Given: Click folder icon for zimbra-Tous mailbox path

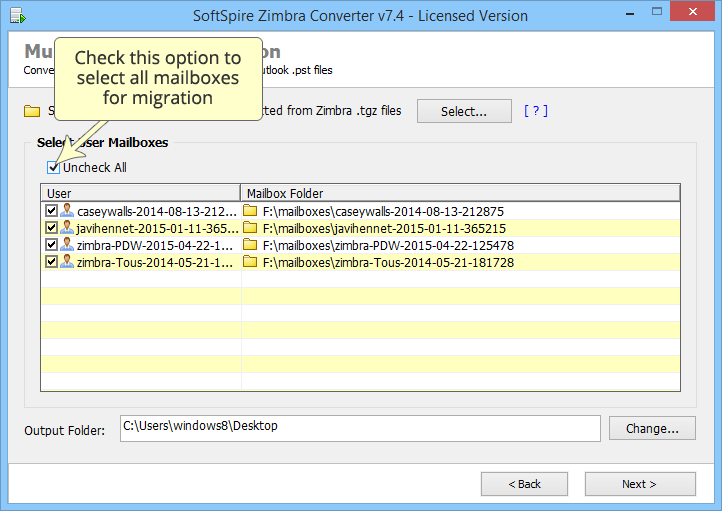Looking at the screenshot, I should 250,262.
